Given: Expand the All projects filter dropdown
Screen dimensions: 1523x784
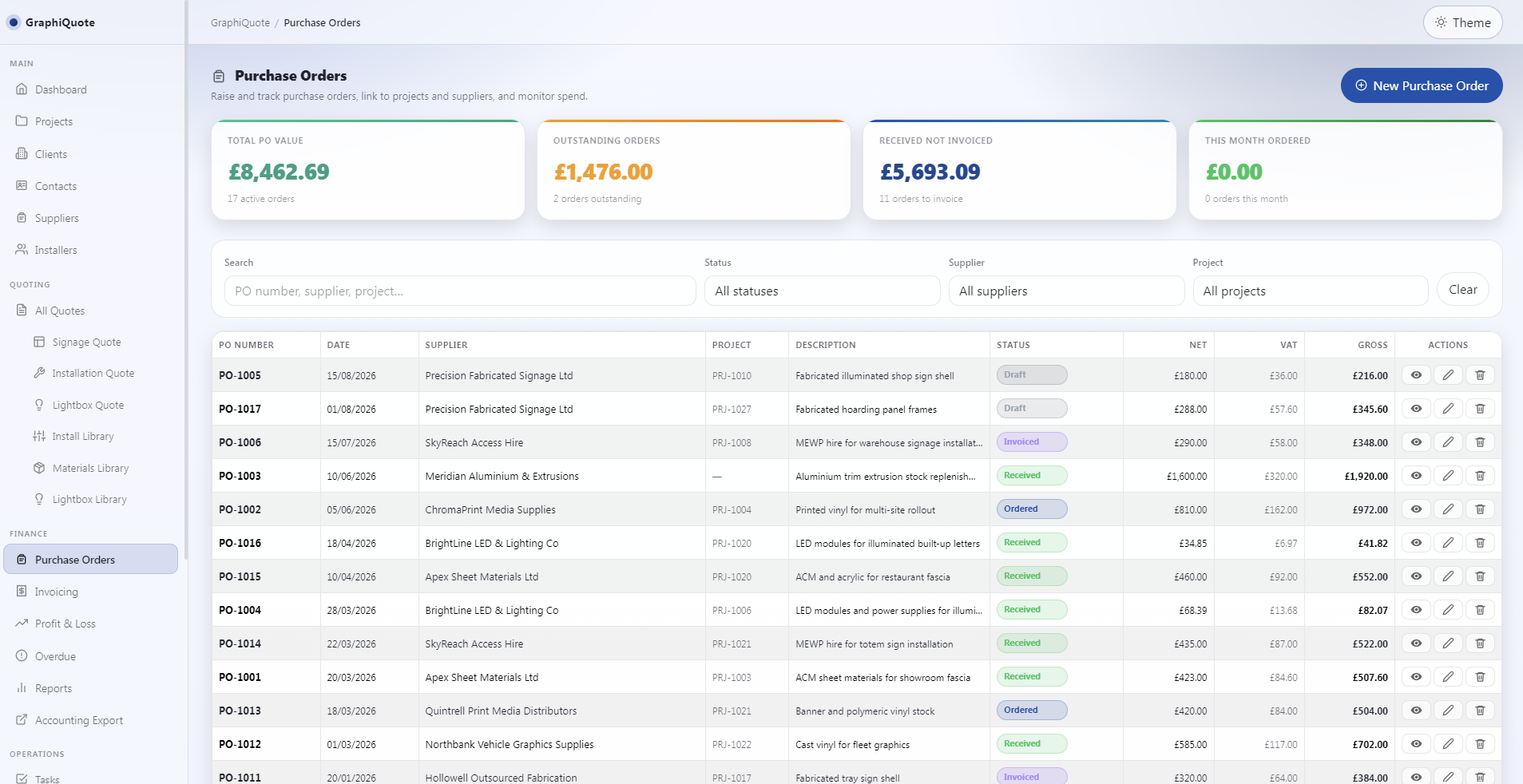Looking at the screenshot, I should click(x=1310, y=291).
